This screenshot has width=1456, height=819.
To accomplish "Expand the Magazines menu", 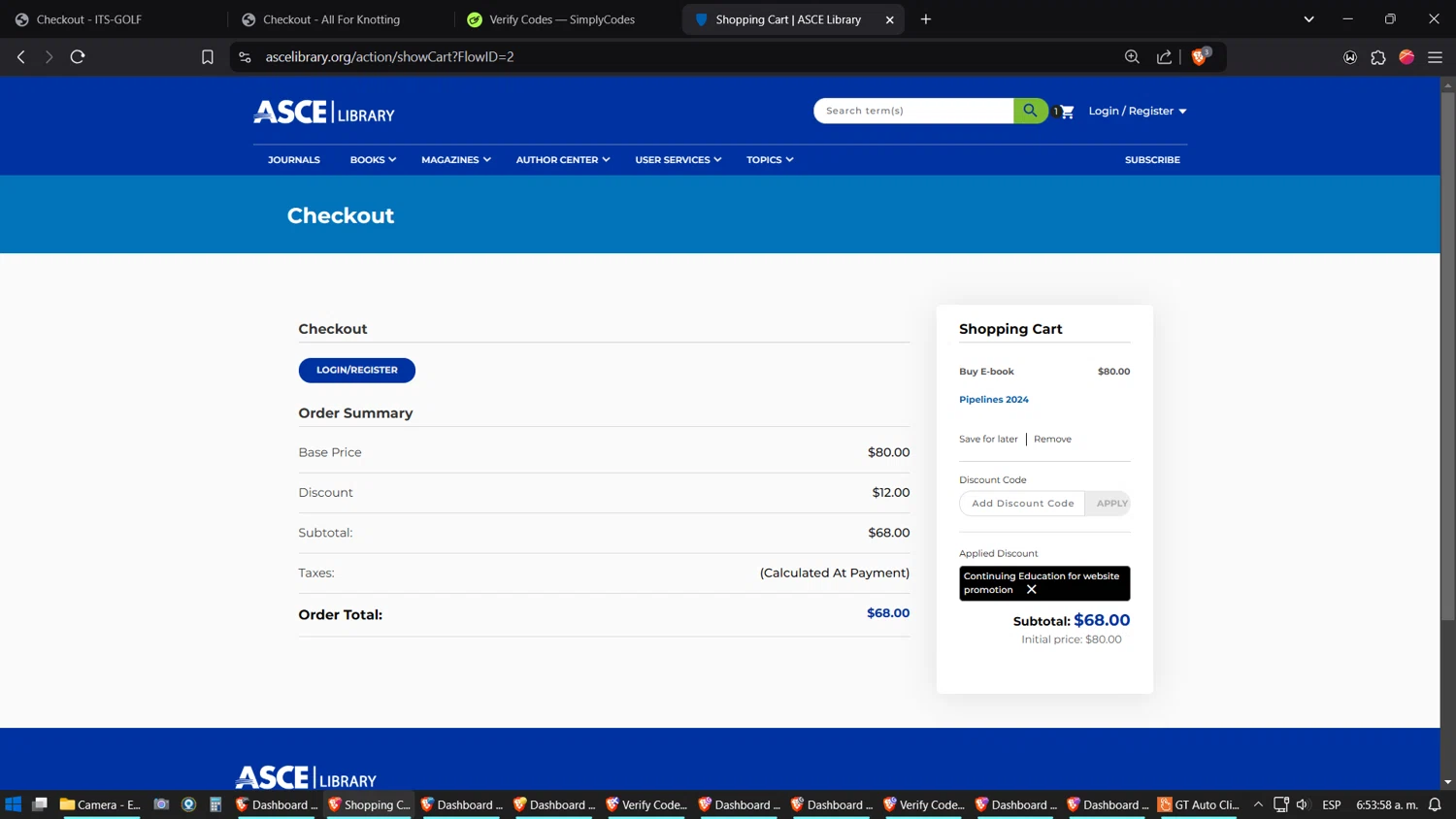I will click(x=455, y=160).
